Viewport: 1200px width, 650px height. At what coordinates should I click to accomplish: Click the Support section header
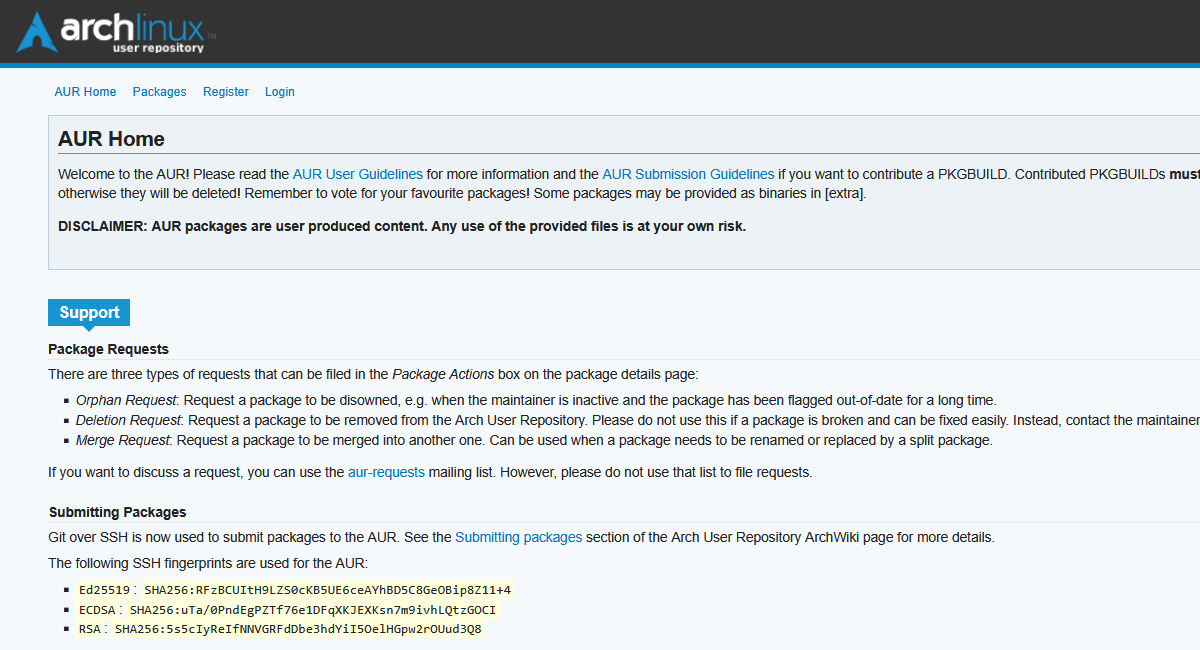click(x=89, y=313)
